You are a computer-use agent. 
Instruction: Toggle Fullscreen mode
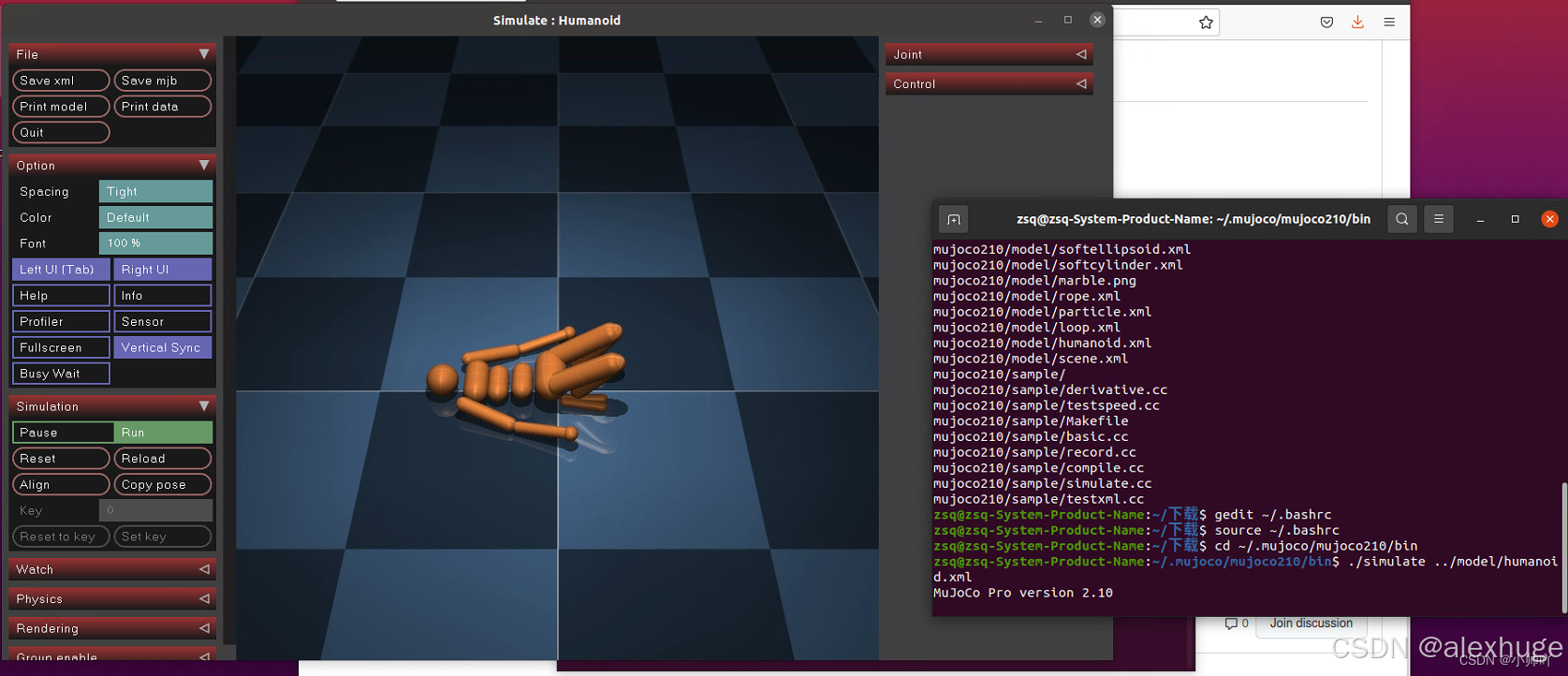coord(61,347)
